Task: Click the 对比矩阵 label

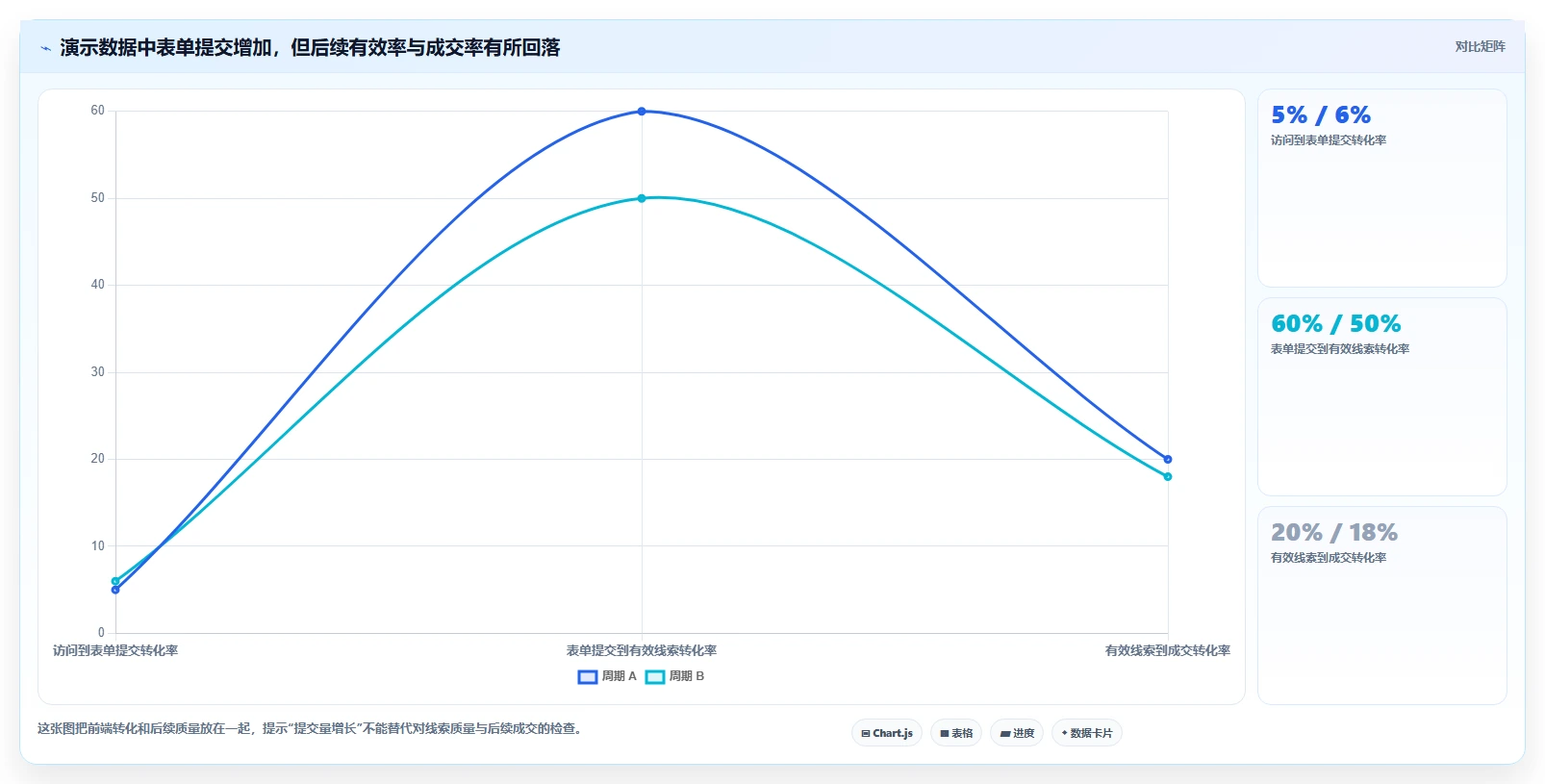Action: 1480,46
